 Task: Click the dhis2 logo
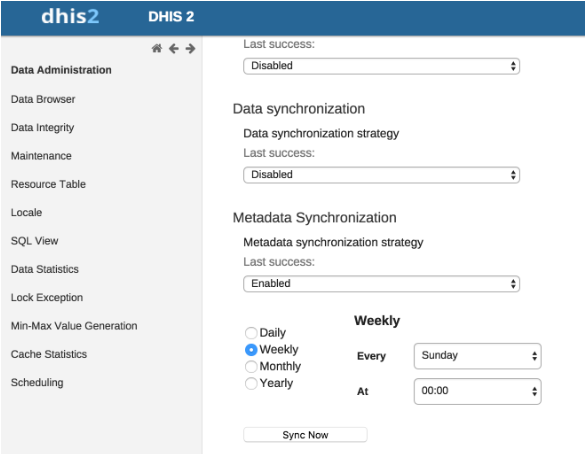(70, 16)
